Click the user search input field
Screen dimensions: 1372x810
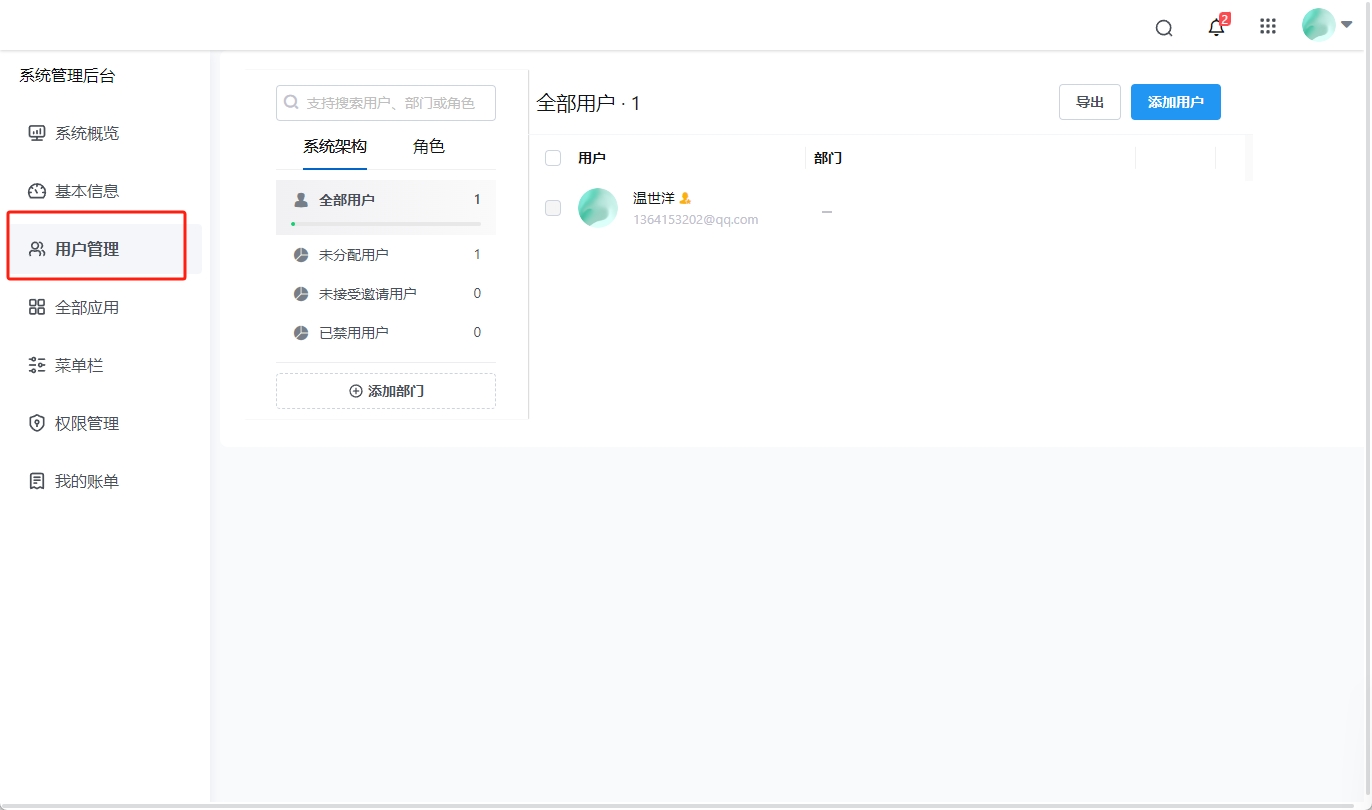(x=385, y=102)
